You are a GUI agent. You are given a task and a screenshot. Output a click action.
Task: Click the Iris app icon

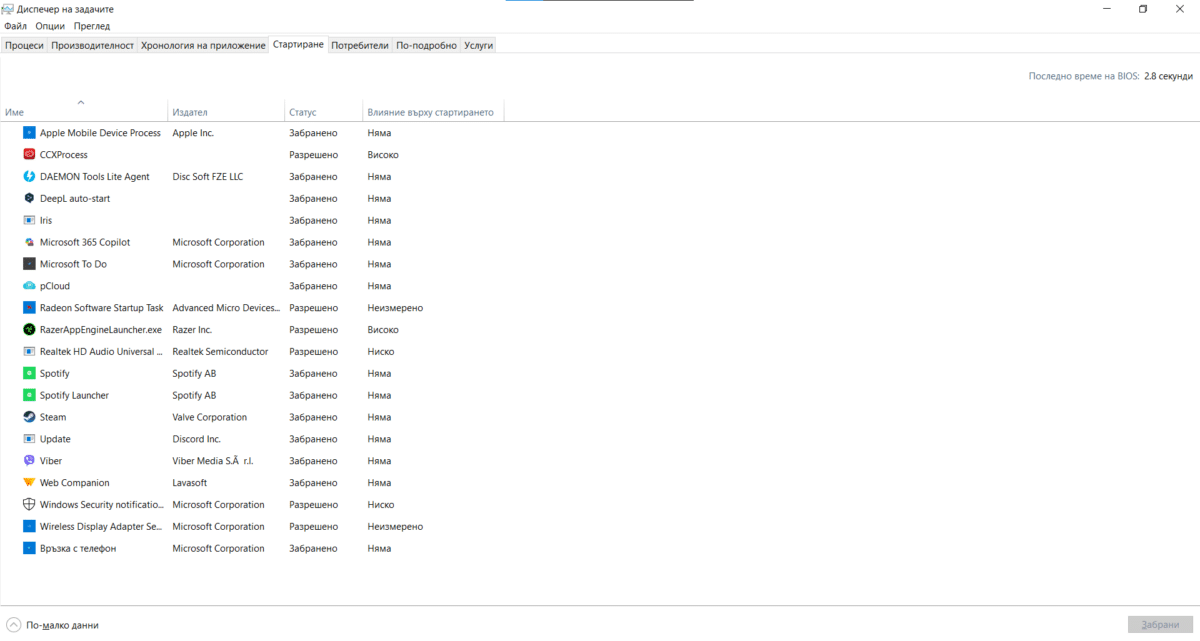[30, 220]
